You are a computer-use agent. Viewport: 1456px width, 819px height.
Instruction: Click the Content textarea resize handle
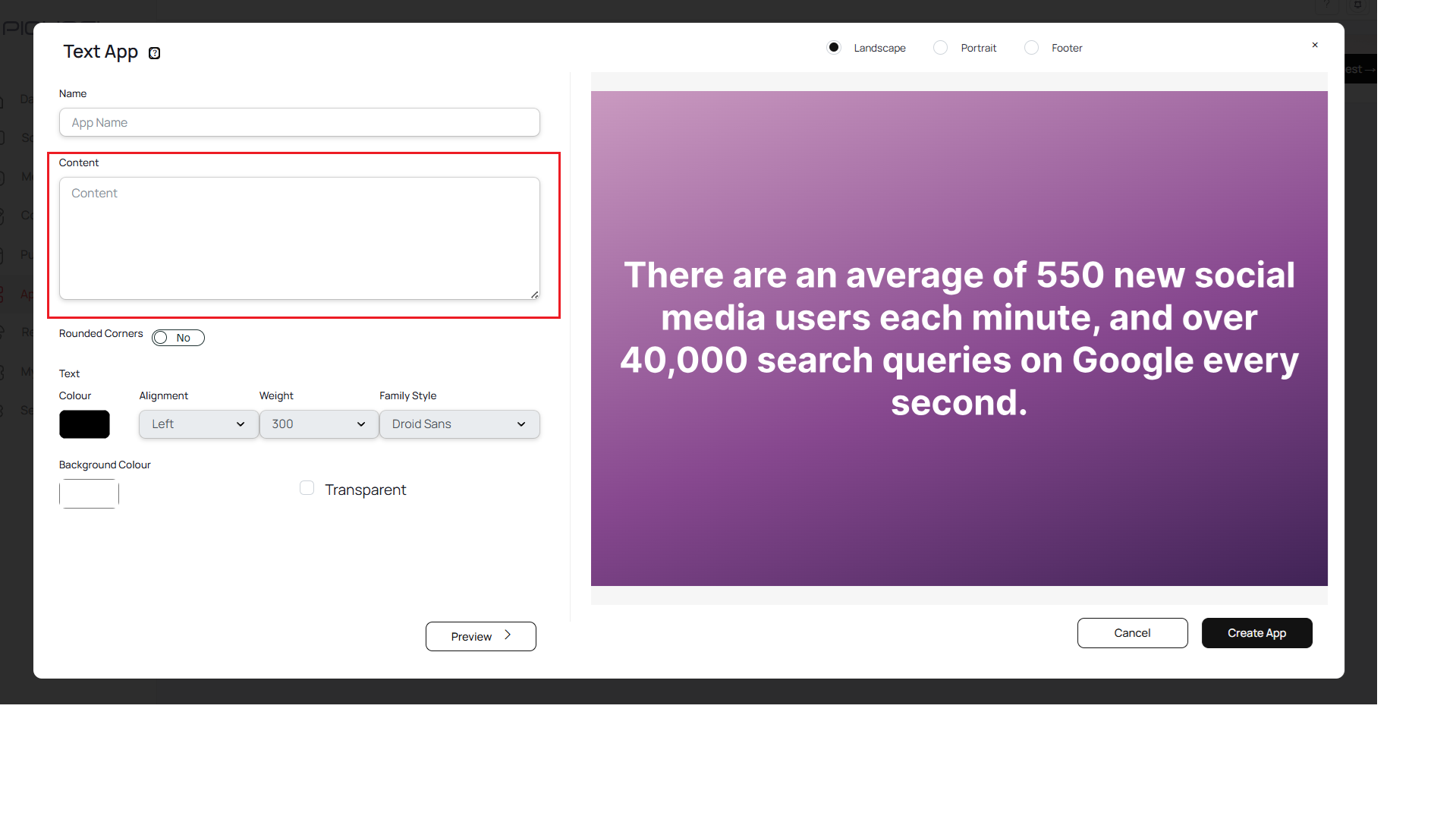[534, 295]
